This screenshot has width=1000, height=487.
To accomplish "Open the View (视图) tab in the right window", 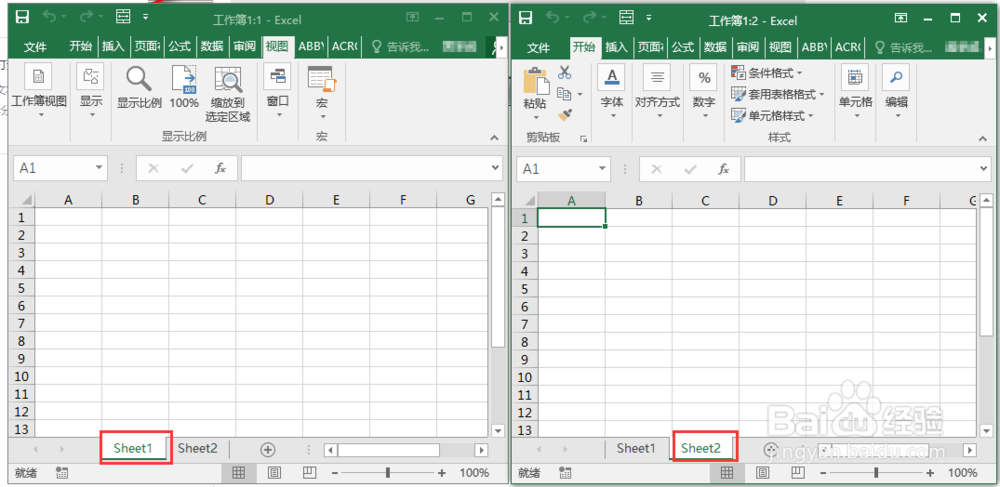I will click(x=780, y=47).
